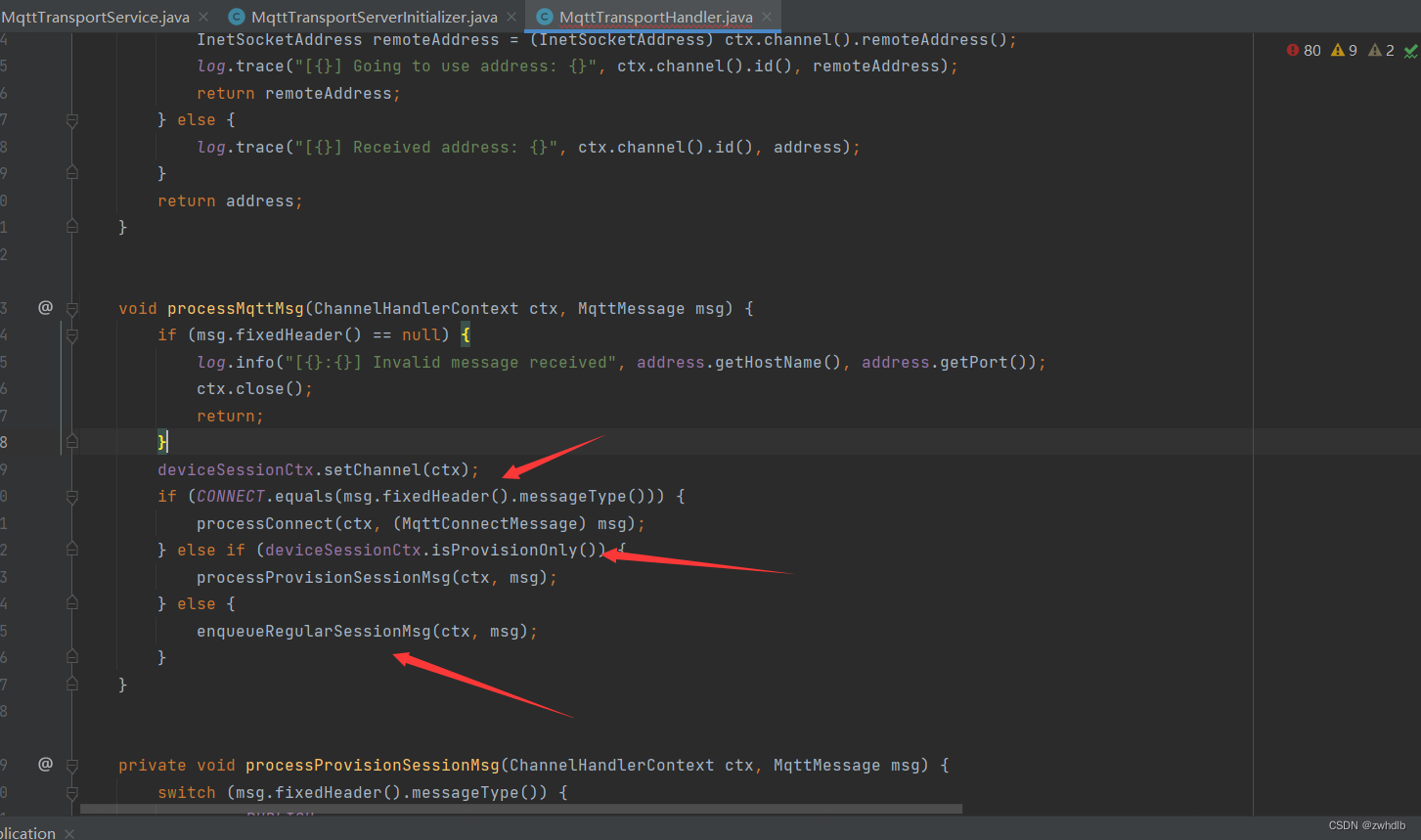
Task: Click 'return address;' statement
Action: pyautogui.click(x=230, y=200)
